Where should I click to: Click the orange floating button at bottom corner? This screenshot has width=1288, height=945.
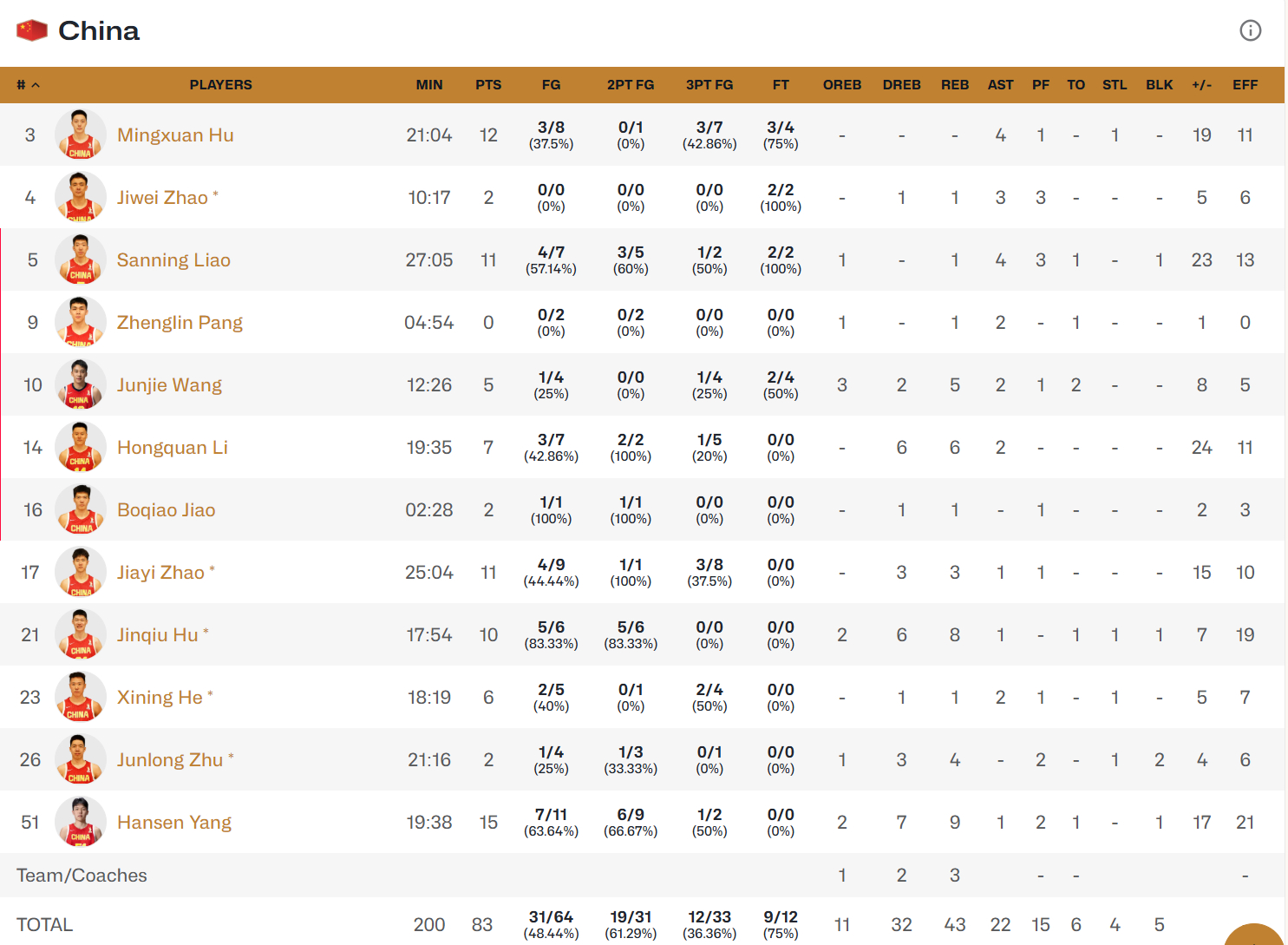coord(1253,935)
